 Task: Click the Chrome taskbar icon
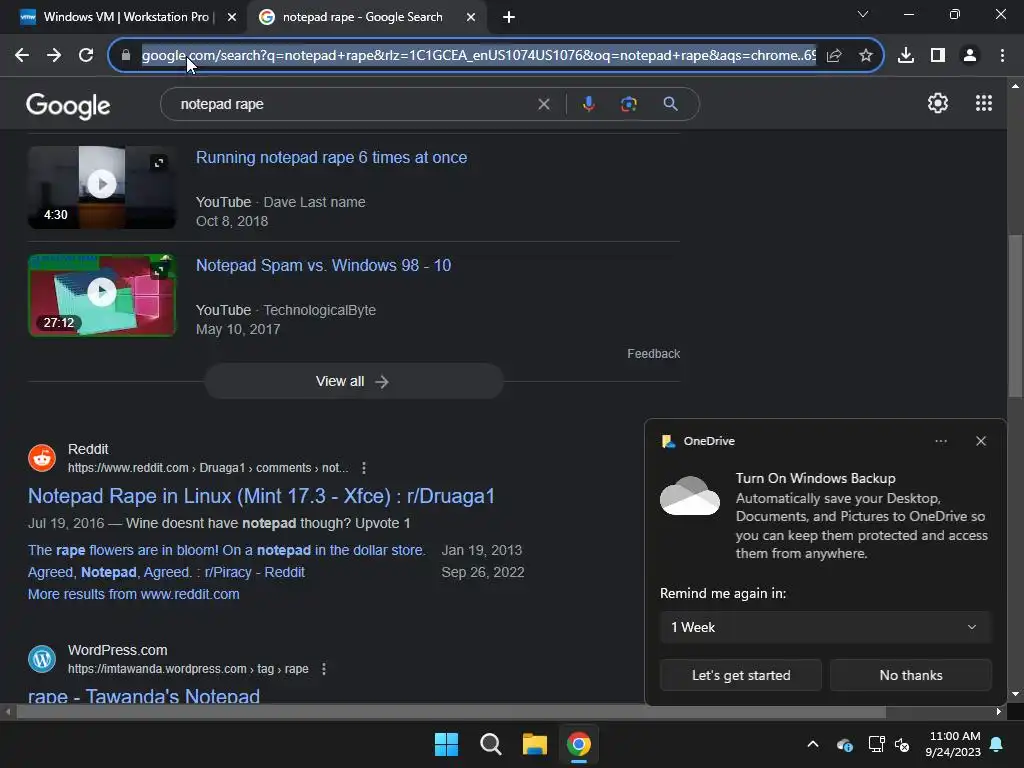579,744
